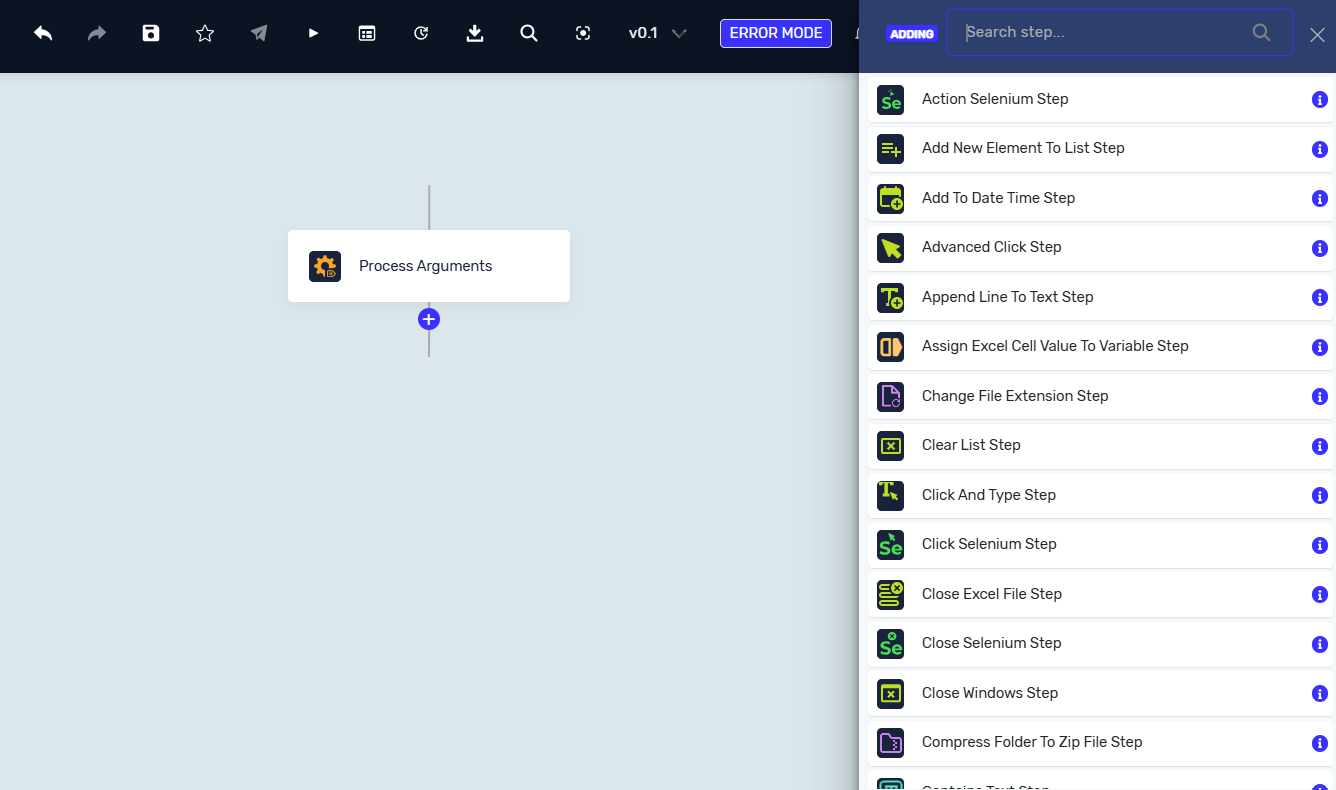Choose "Compress Folder To Zip File Step"

pyautogui.click(x=1100, y=743)
